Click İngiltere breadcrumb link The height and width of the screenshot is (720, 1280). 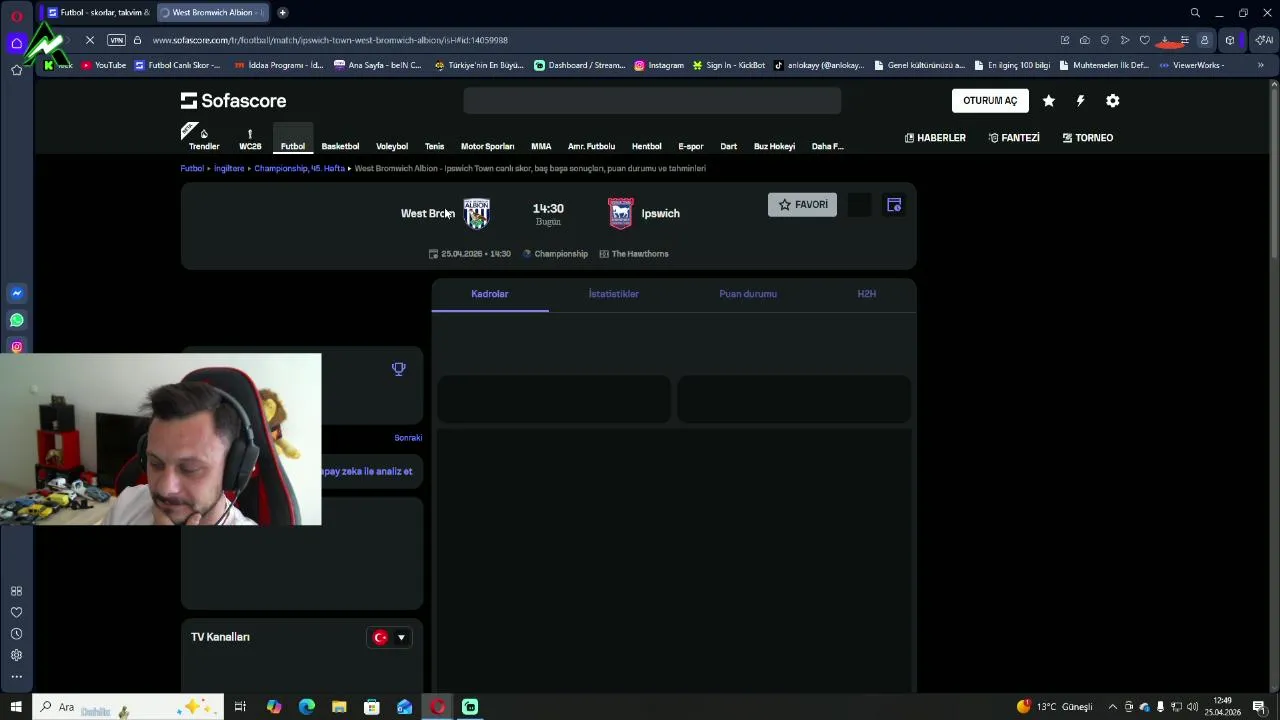tap(229, 168)
